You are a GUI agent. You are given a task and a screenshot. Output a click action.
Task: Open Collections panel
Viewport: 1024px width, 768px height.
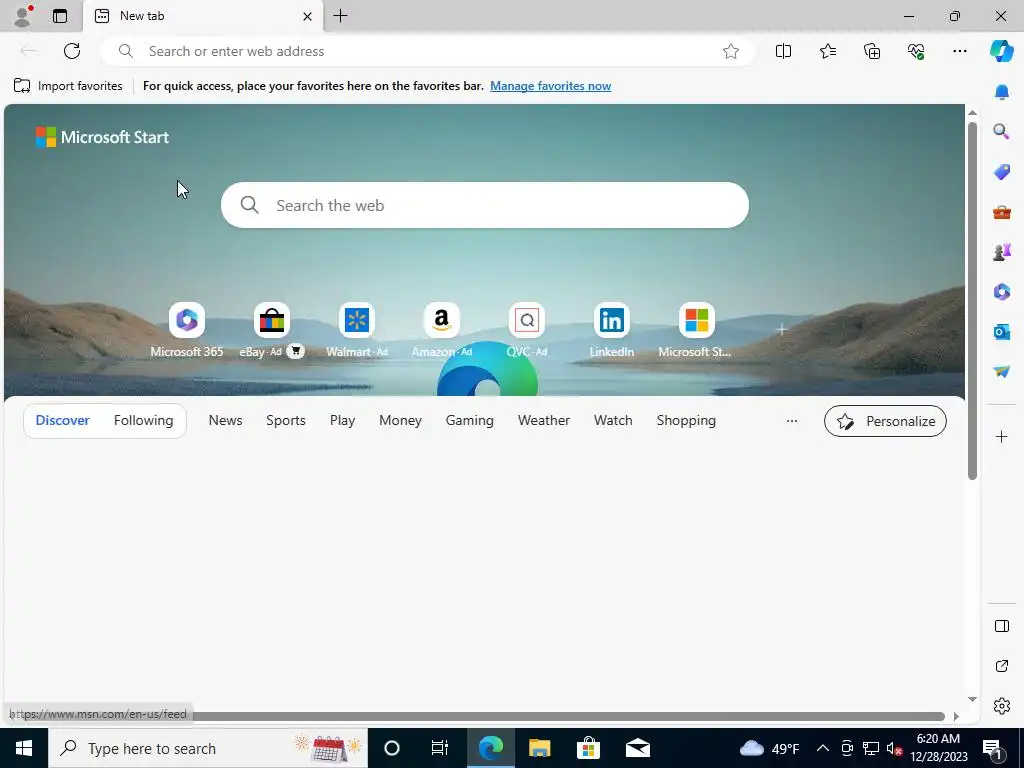coord(872,51)
